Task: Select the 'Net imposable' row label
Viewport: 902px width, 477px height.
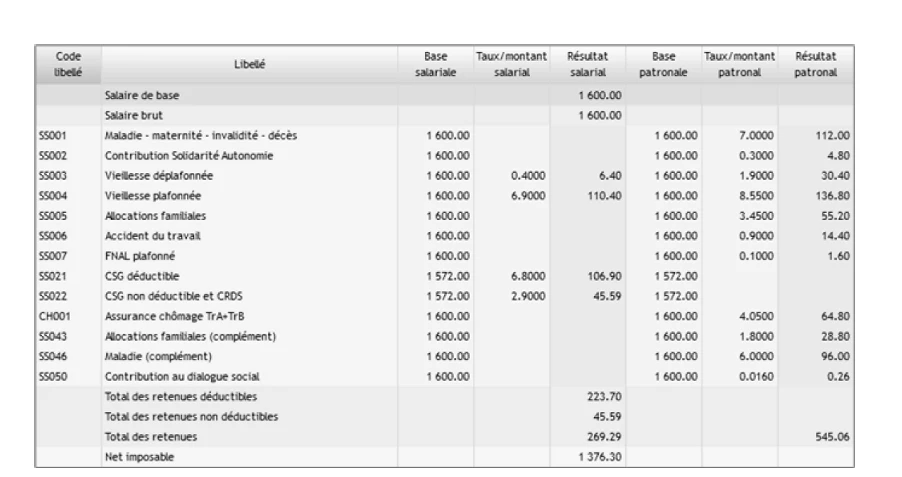Action: click(x=139, y=458)
